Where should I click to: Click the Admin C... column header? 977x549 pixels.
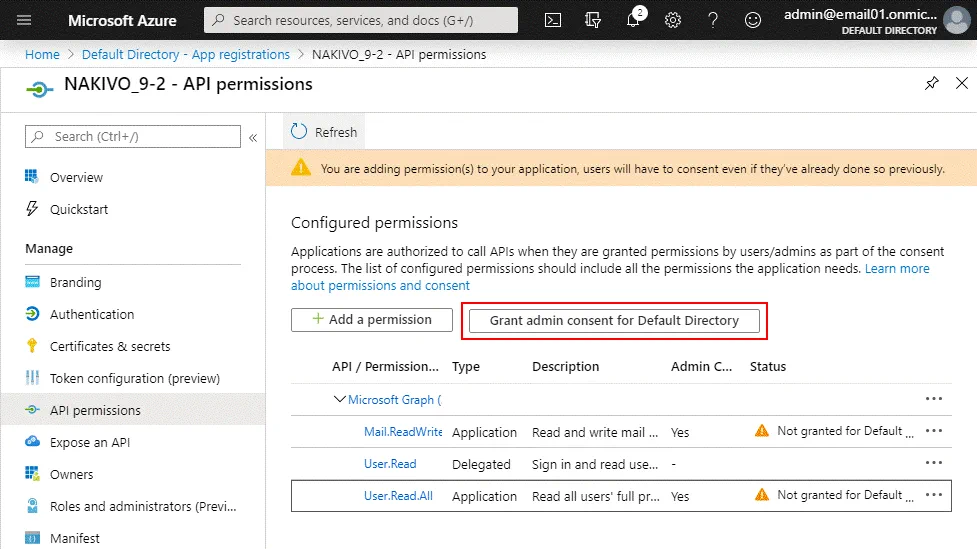[701, 366]
